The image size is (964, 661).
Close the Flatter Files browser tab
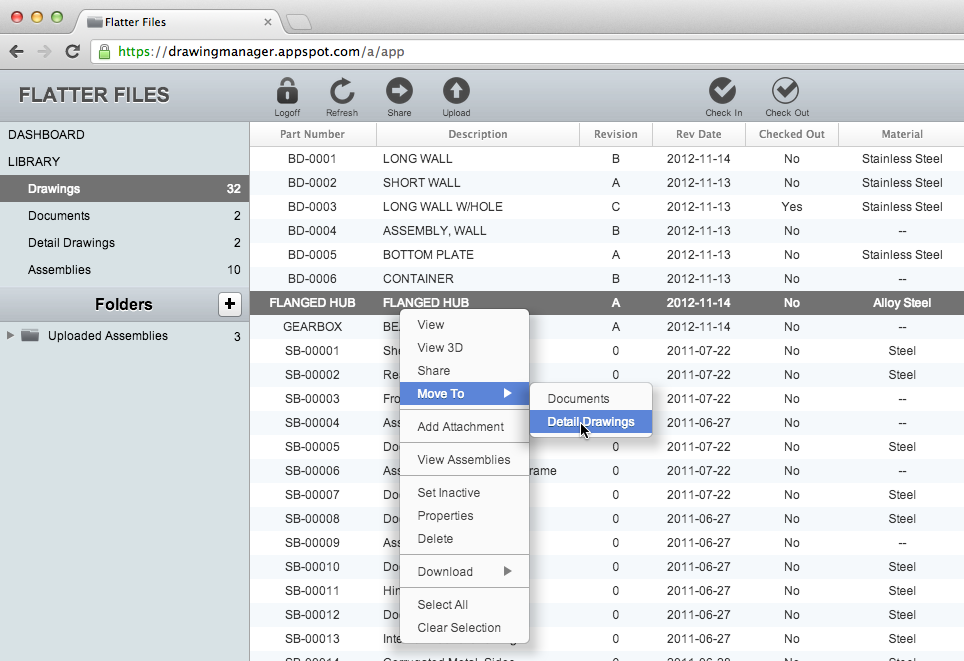pyautogui.click(x=267, y=22)
